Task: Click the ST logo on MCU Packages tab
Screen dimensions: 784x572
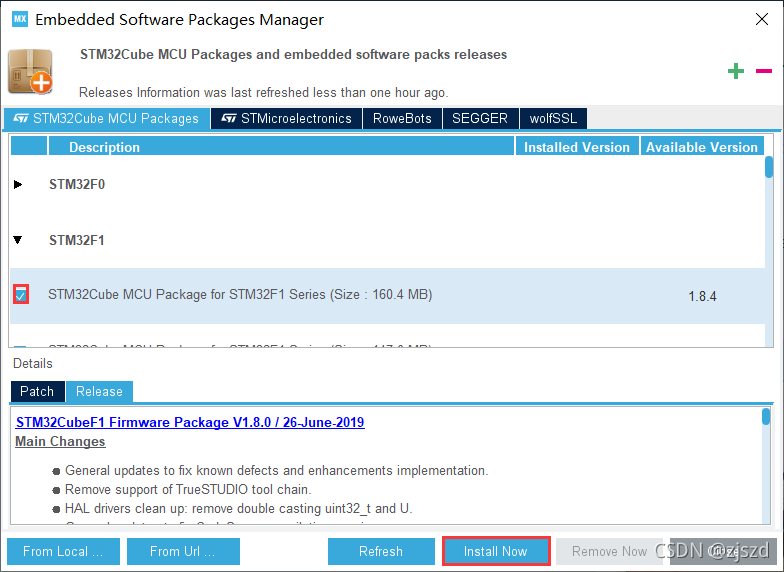Action: pyautogui.click(x=21, y=118)
